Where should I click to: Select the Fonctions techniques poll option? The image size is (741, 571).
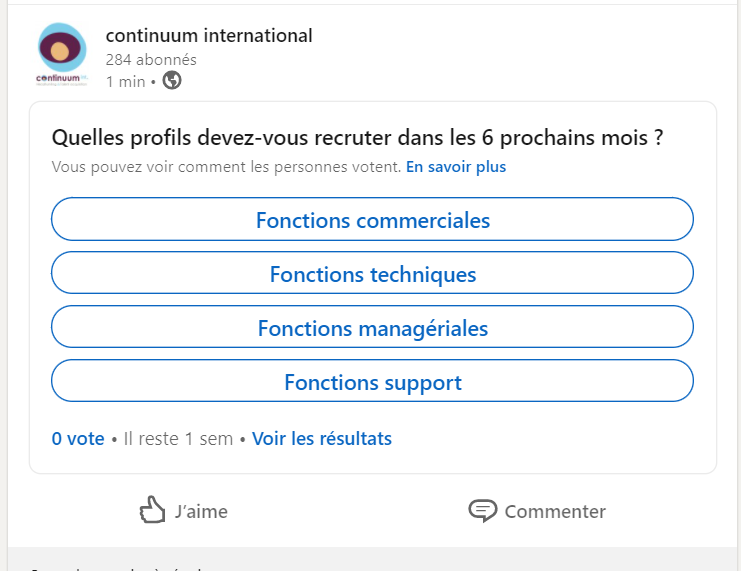pos(372,274)
